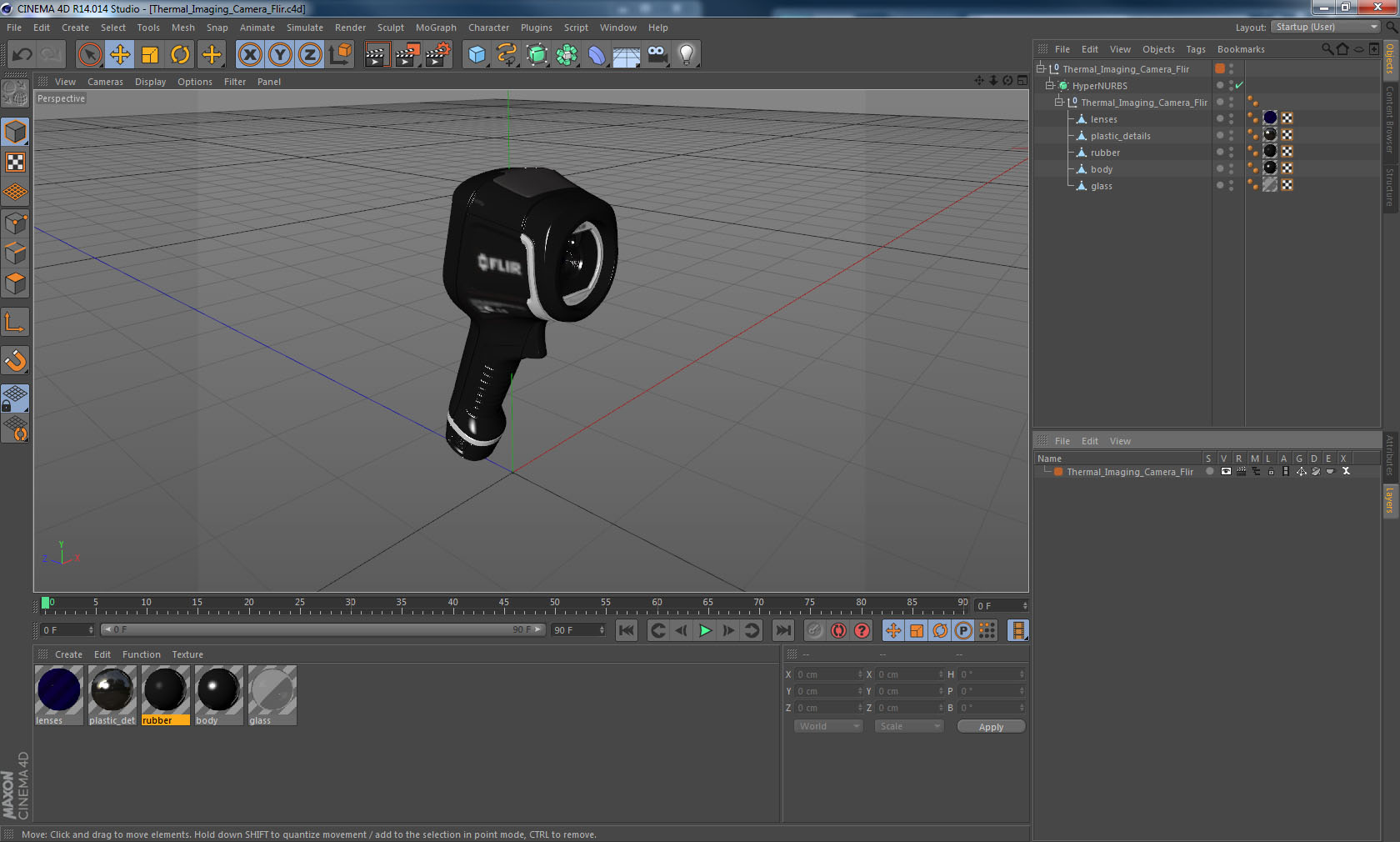Toggle Z axis lock
The width and height of the screenshot is (1400, 842).
310,55
